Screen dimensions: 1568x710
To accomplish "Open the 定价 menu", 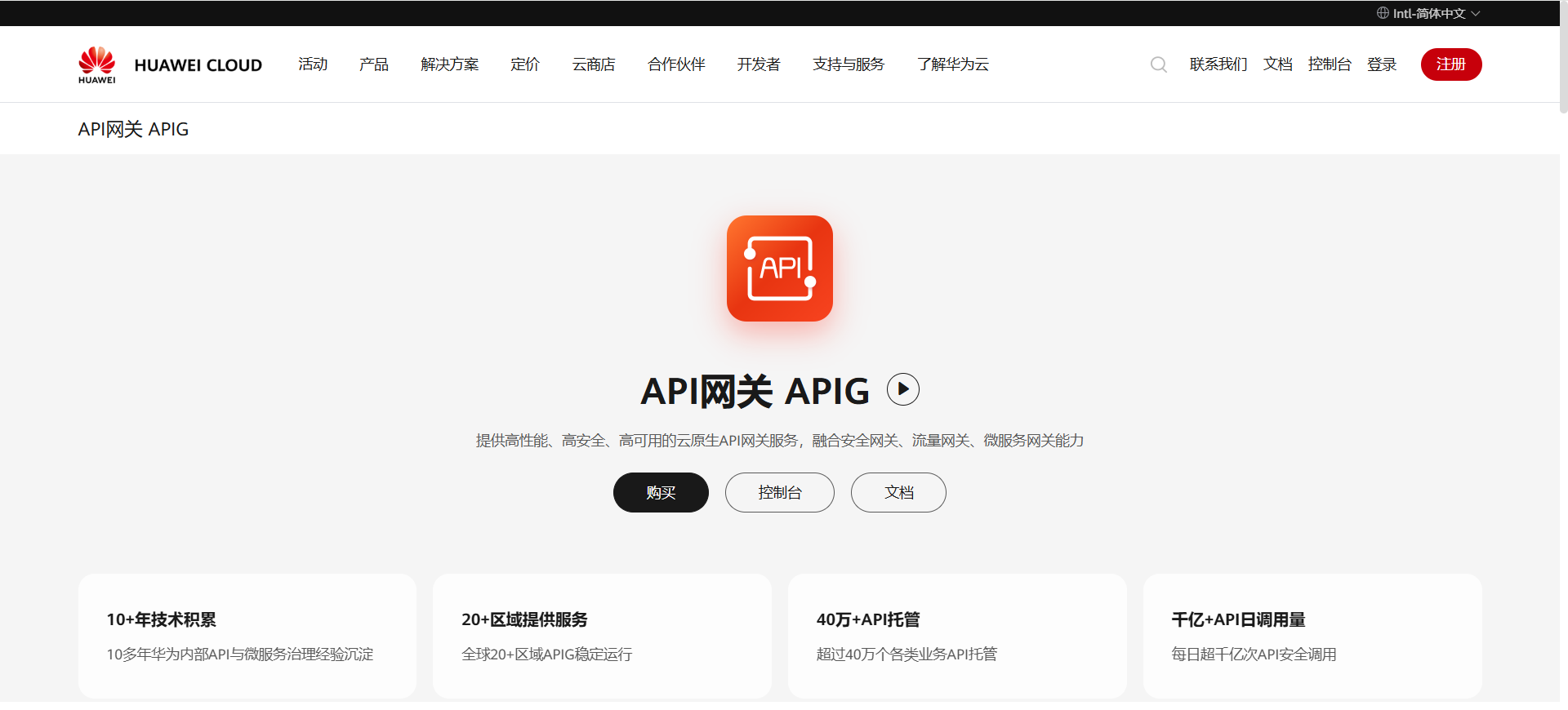I will (525, 64).
